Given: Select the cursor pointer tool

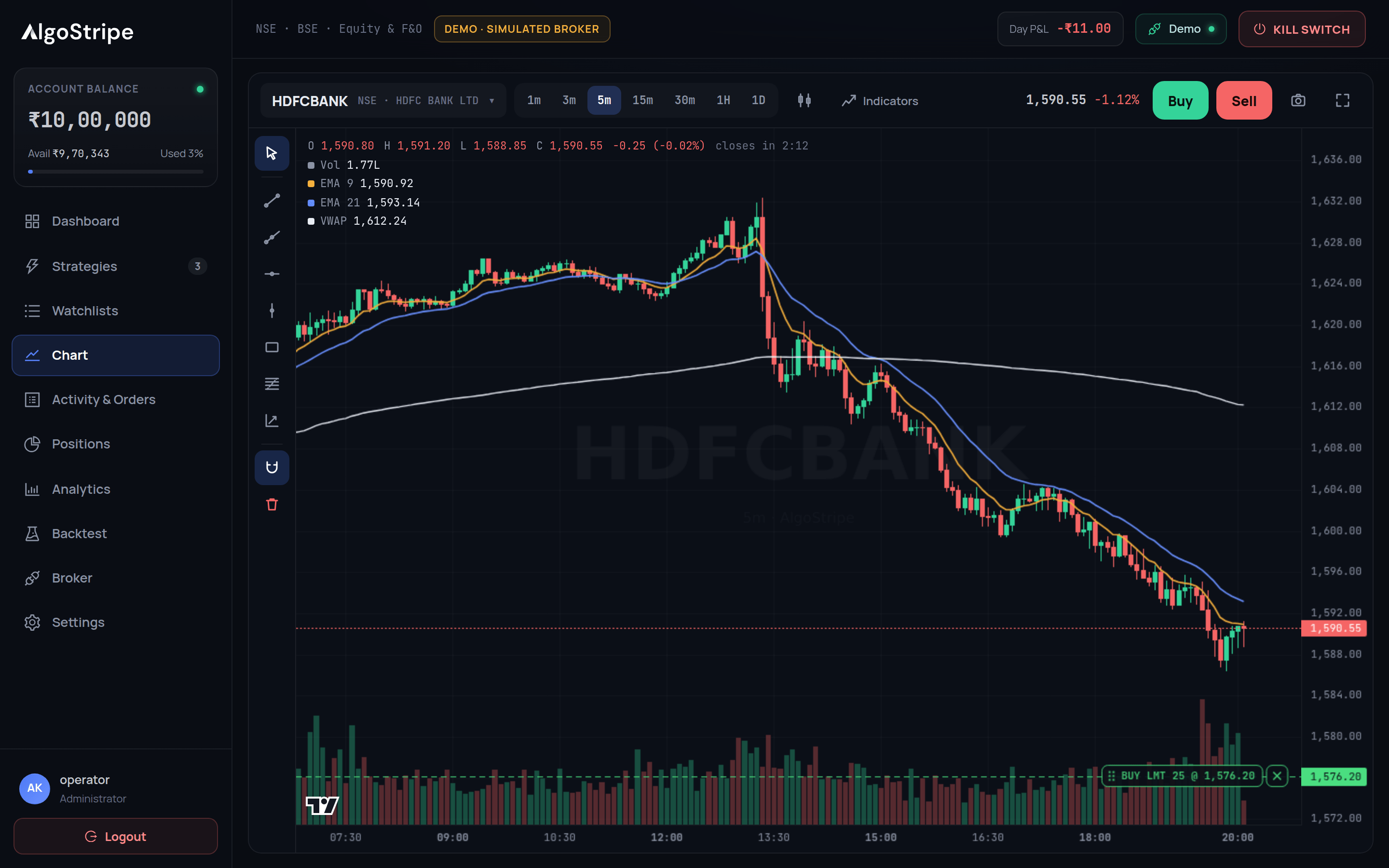Looking at the screenshot, I should tap(272, 153).
